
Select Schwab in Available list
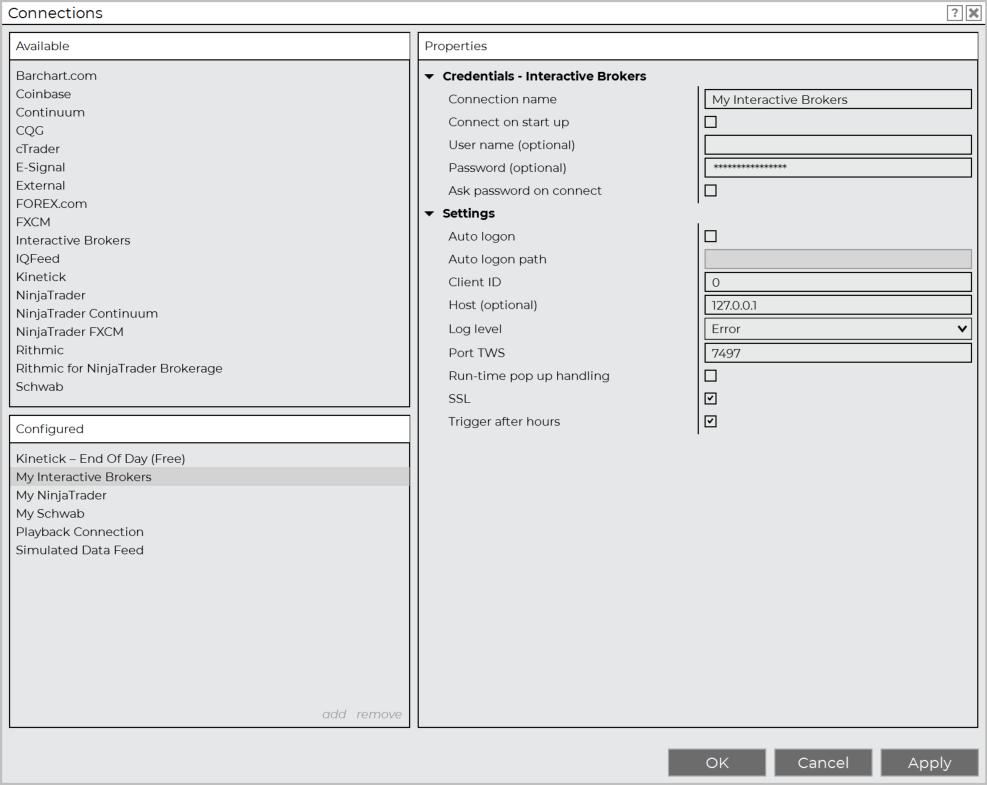coord(40,386)
